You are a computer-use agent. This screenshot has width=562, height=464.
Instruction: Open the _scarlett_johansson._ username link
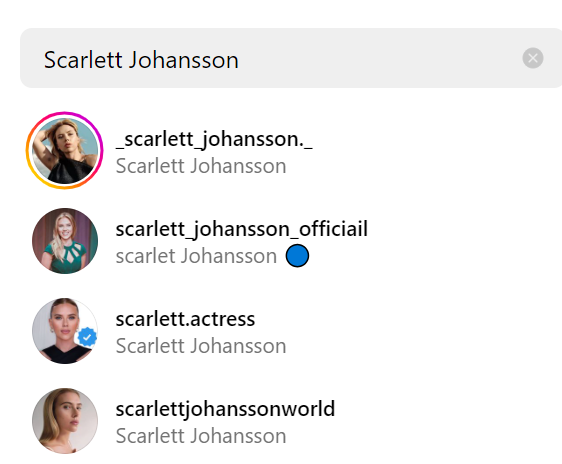click(x=214, y=139)
